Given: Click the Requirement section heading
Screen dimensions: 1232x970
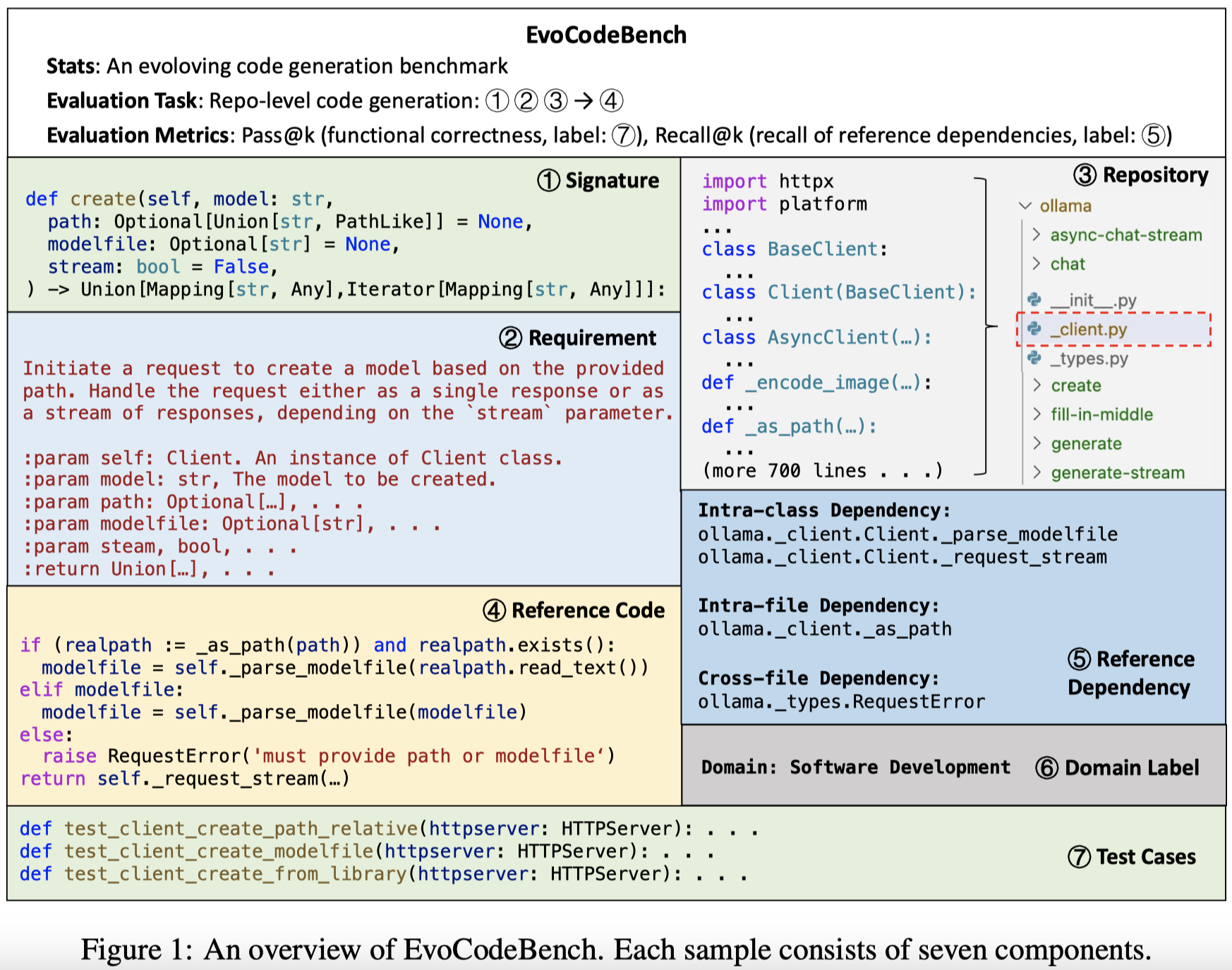Looking at the screenshot, I should 578,338.
